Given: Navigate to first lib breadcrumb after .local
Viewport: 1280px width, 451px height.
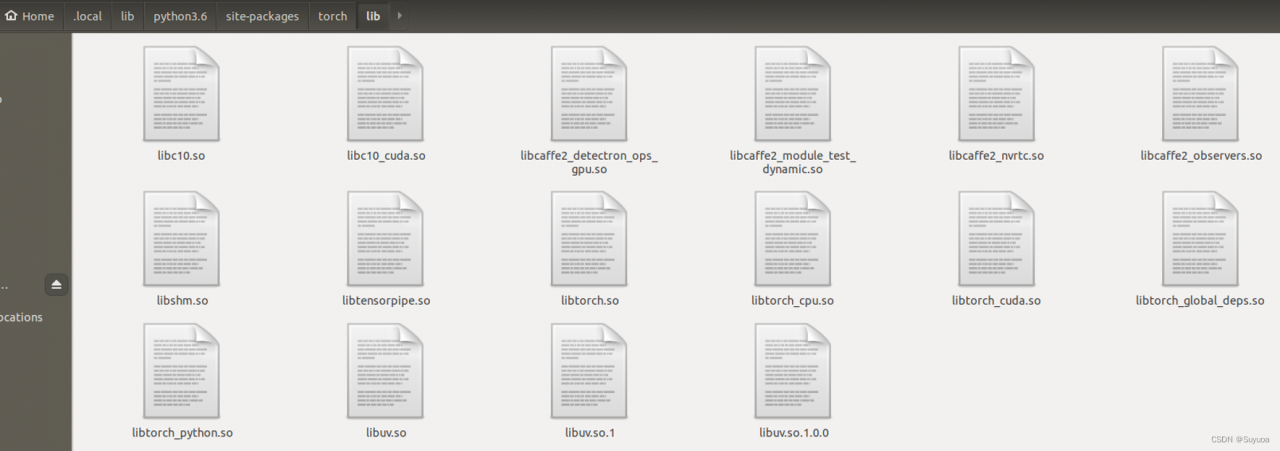Looking at the screenshot, I should (x=127, y=16).
